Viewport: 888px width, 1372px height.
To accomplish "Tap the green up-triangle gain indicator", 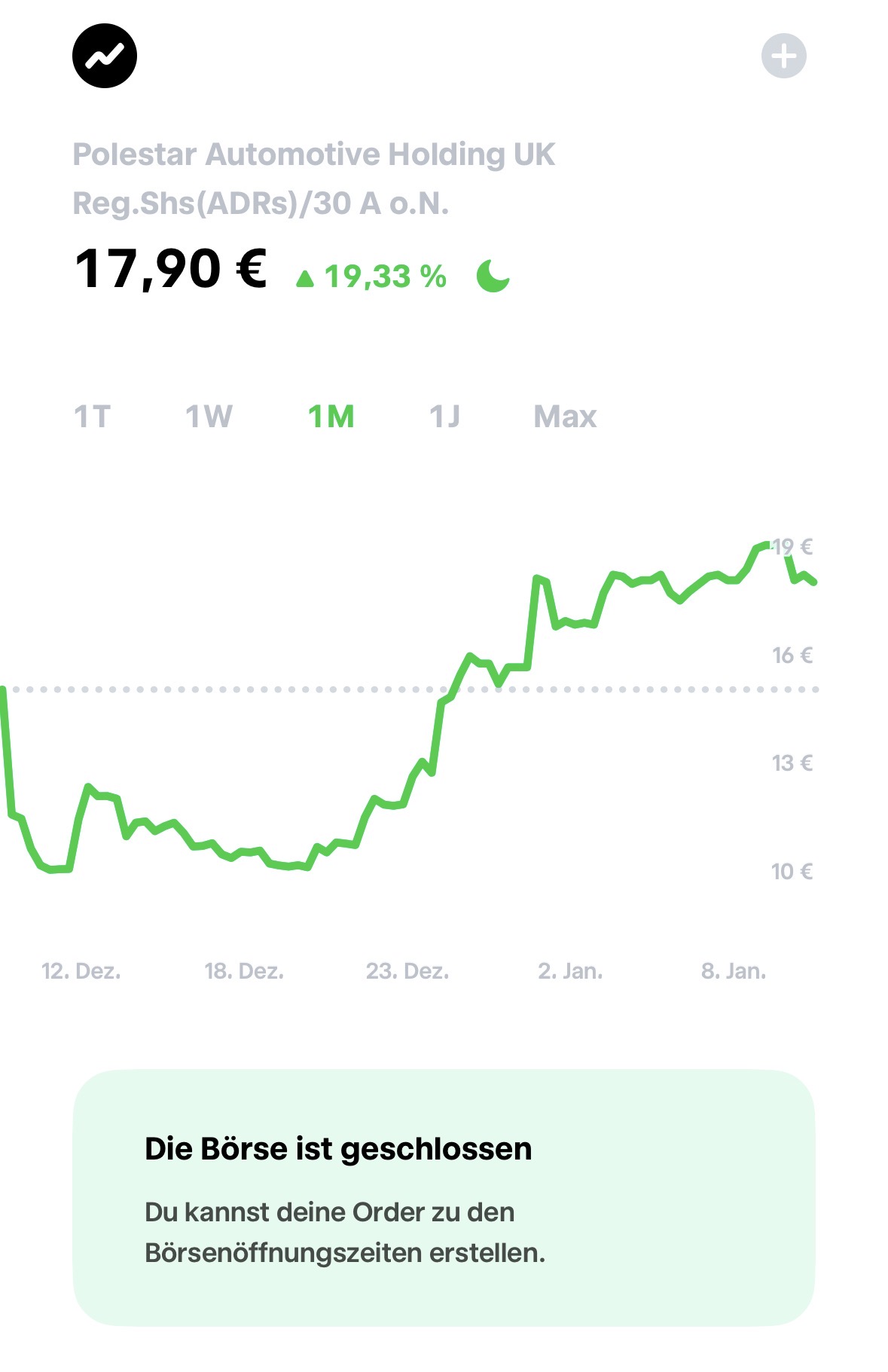I will pyautogui.click(x=305, y=280).
